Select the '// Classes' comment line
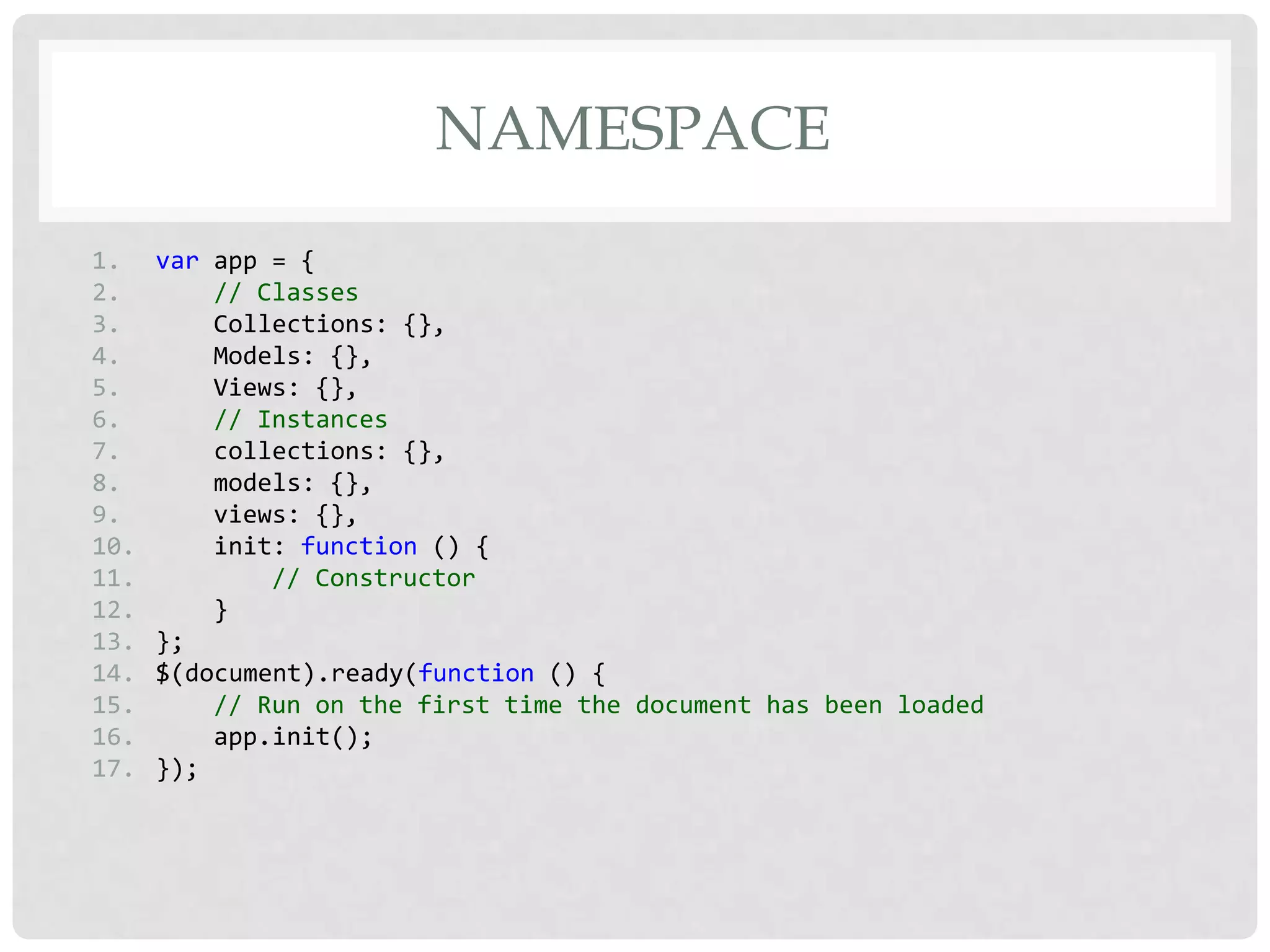The width and height of the screenshot is (1270, 952). click(286, 293)
